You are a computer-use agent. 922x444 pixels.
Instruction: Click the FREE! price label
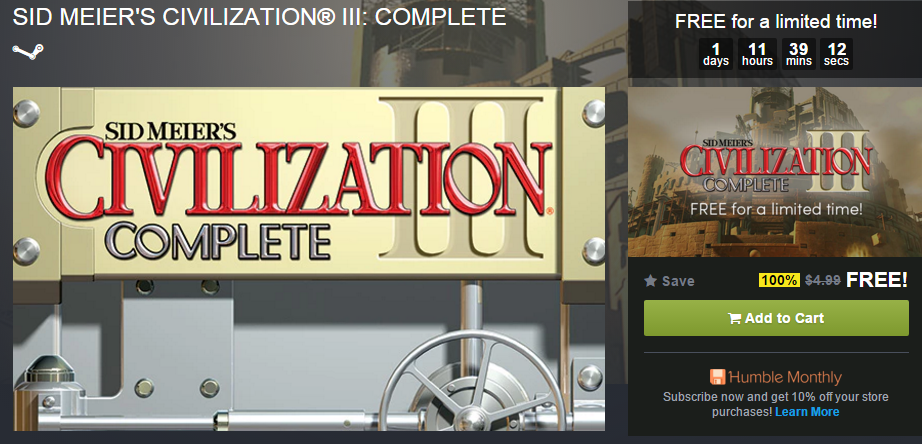click(x=877, y=281)
